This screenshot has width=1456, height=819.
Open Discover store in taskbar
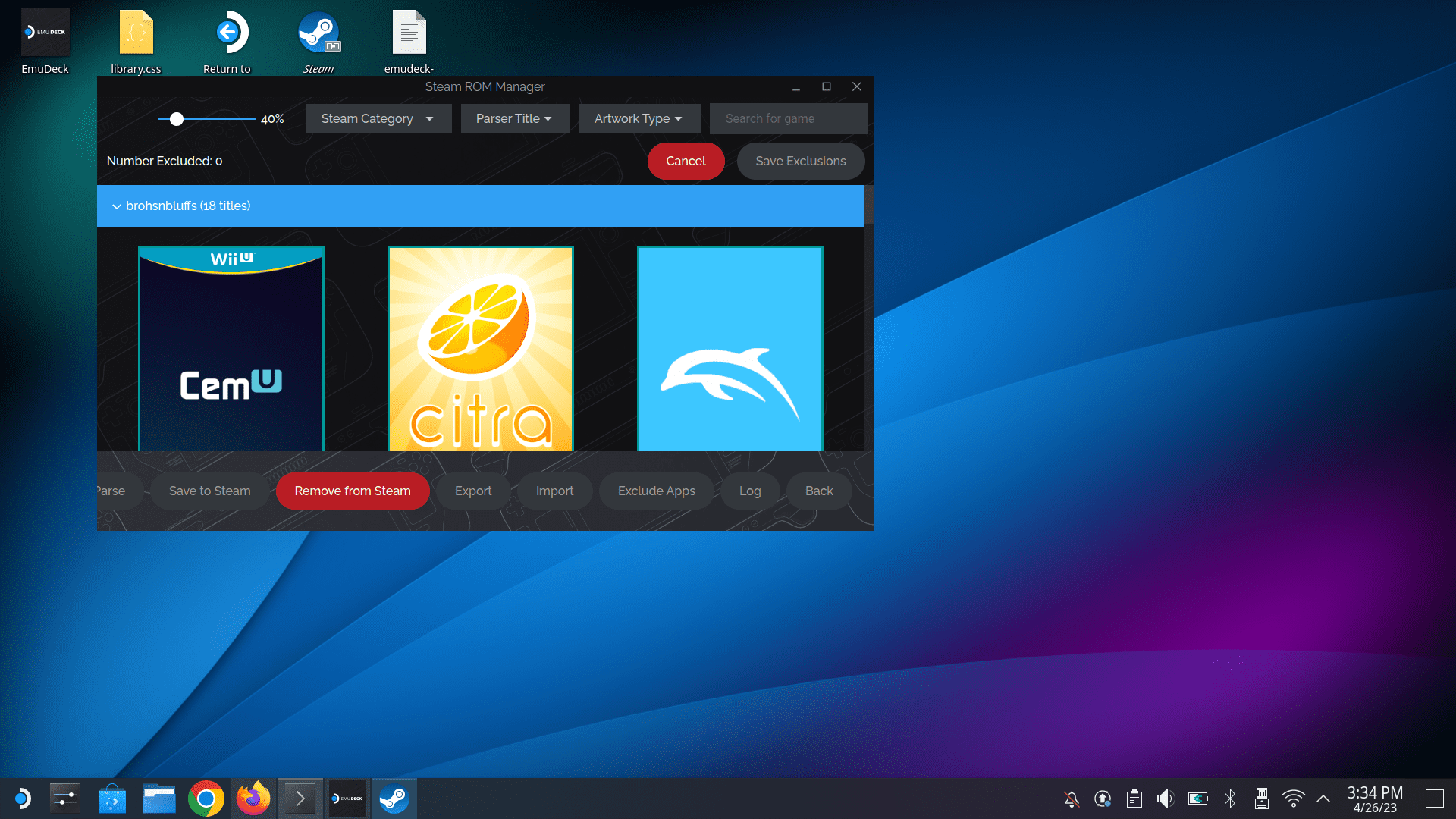[112, 799]
